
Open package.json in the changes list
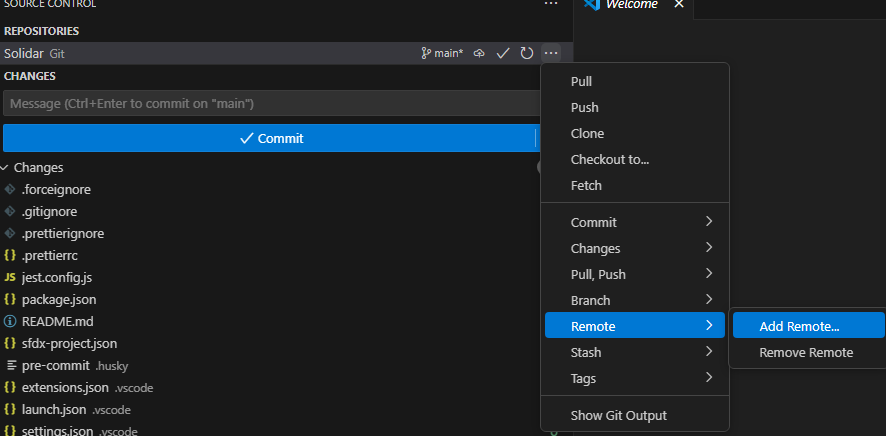[59, 299]
